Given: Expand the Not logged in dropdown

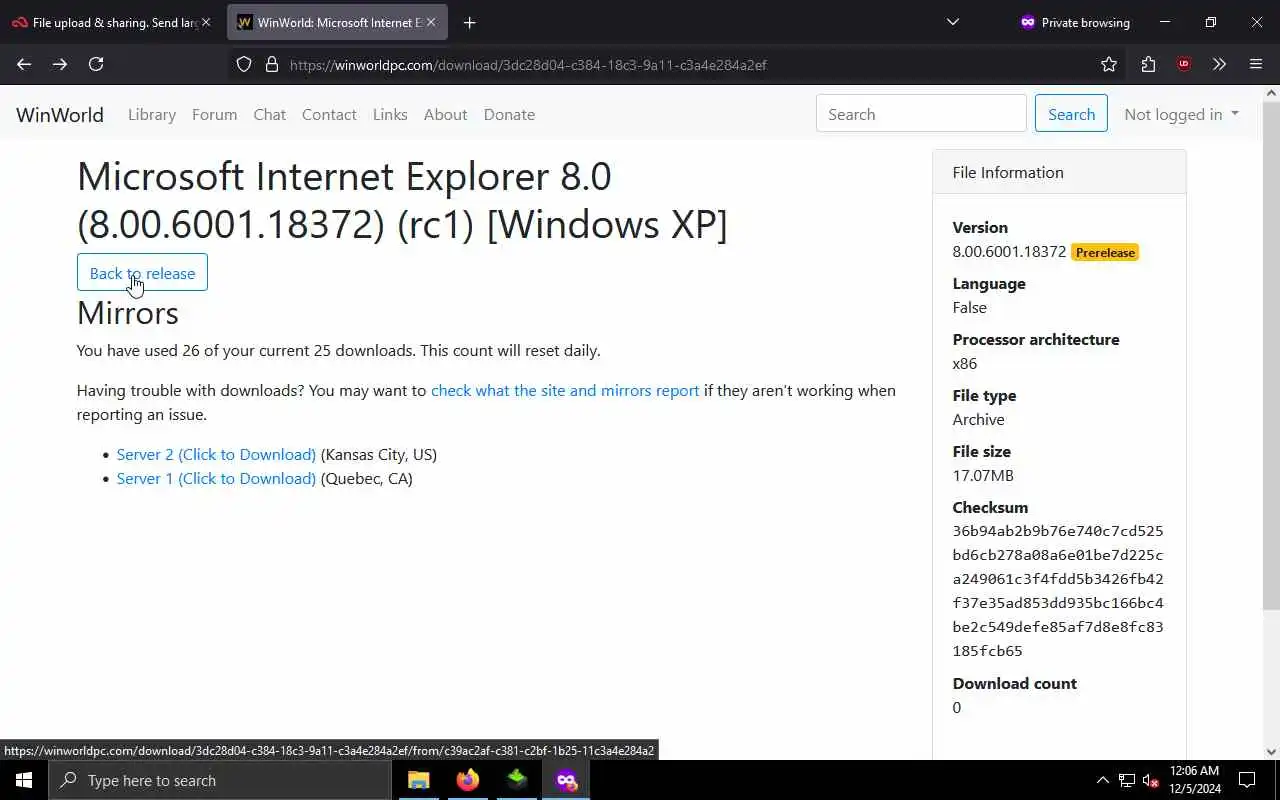Looking at the screenshot, I should pyautogui.click(x=1181, y=114).
